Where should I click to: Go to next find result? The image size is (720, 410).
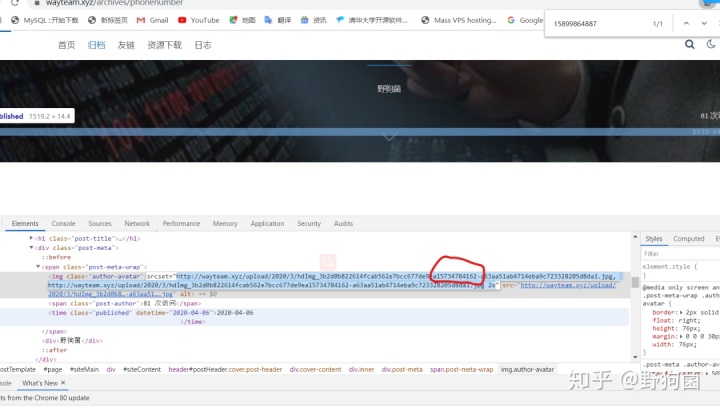pyautogui.click(x=704, y=23)
